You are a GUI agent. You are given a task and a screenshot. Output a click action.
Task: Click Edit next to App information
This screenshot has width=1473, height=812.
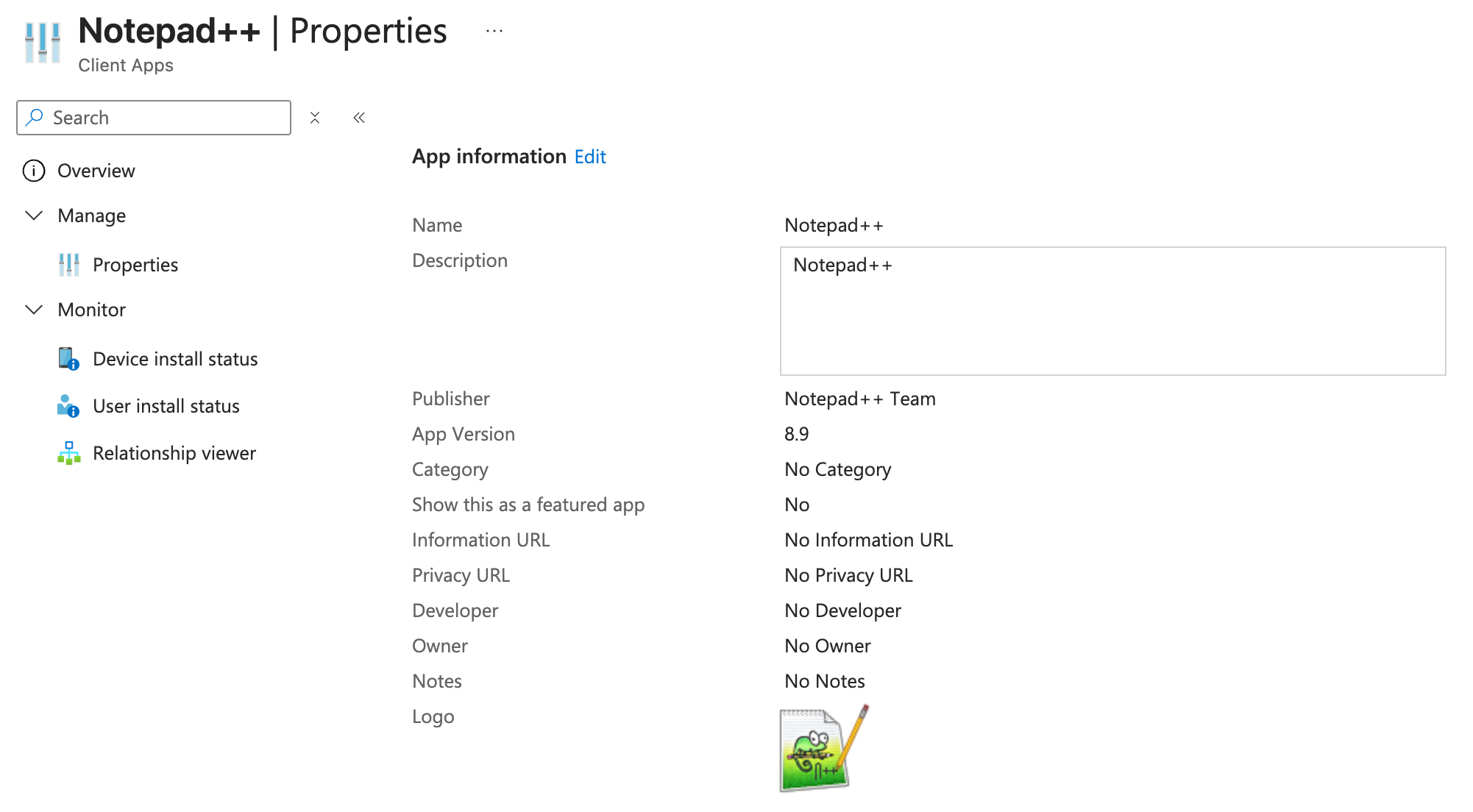[590, 157]
